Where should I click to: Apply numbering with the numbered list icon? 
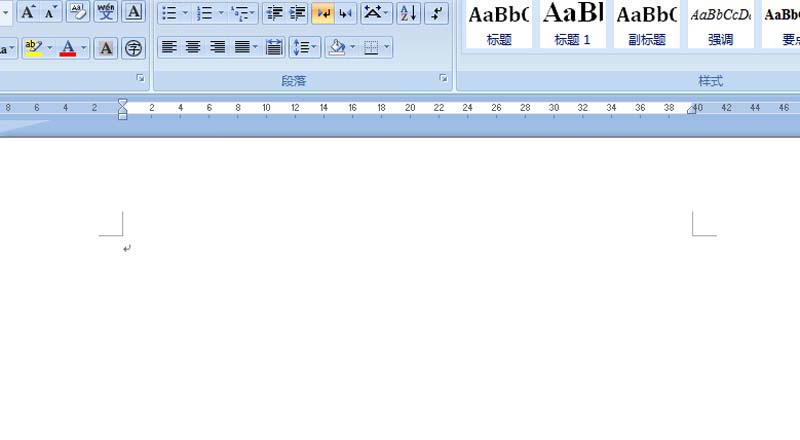205,13
